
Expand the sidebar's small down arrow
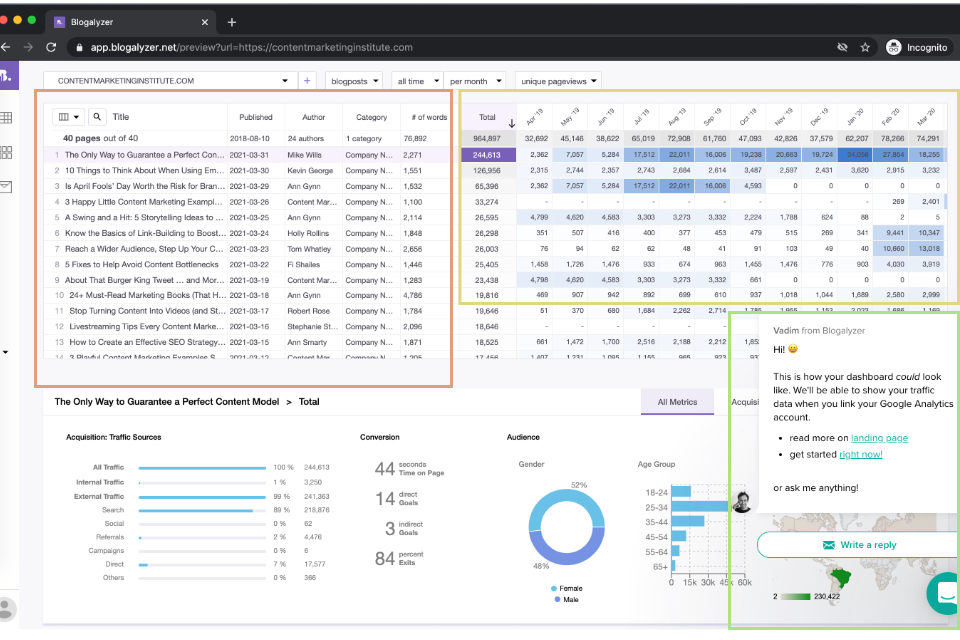click(x=6, y=352)
